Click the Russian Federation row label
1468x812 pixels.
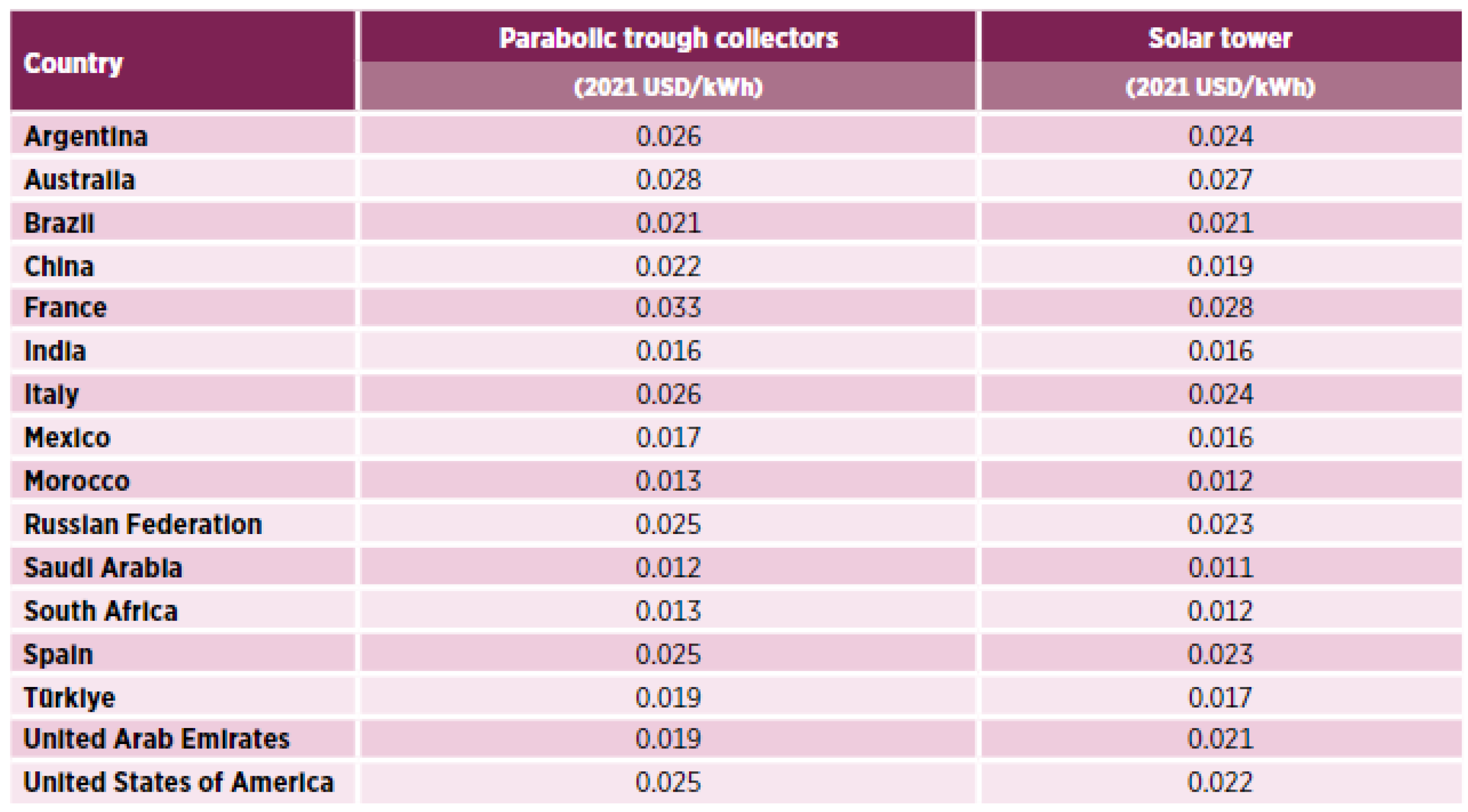[x=143, y=524]
